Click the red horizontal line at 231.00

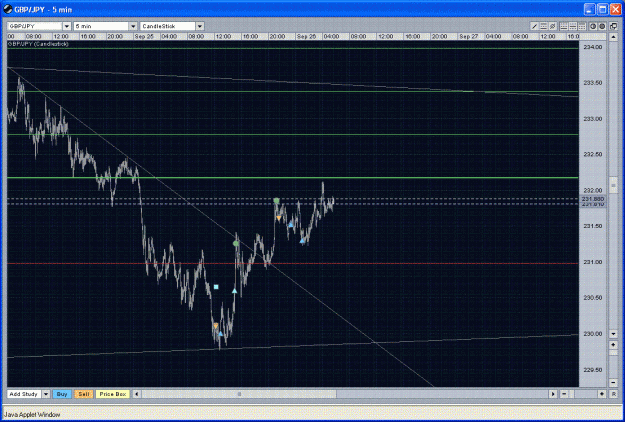[293, 263]
